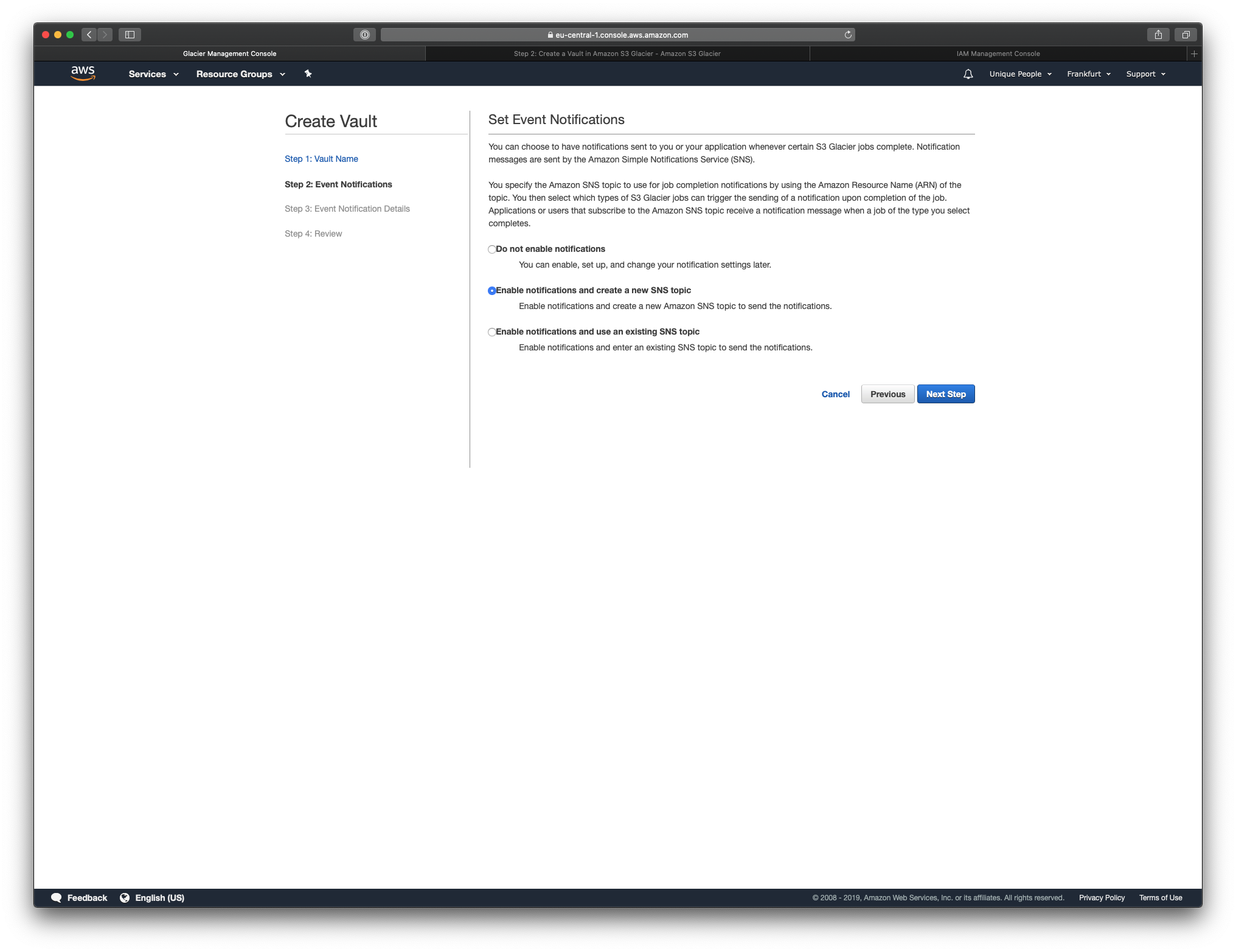Open the Frankfurt region dropdown
This screenshot has width=1236, height=952.
[x=1089, y=74]
